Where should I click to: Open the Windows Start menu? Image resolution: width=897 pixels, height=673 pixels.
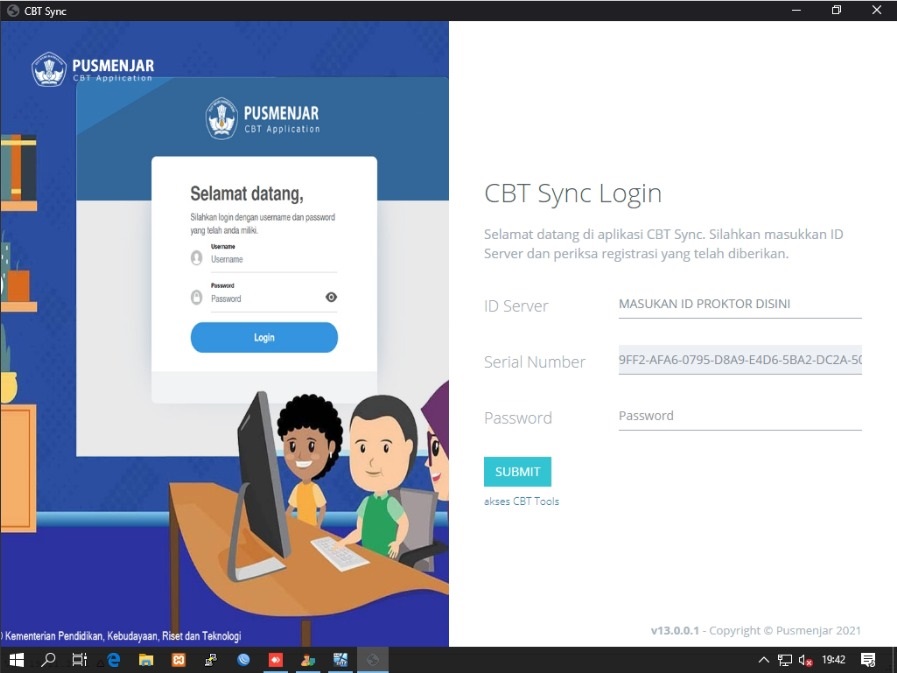(x=17, y=660)
